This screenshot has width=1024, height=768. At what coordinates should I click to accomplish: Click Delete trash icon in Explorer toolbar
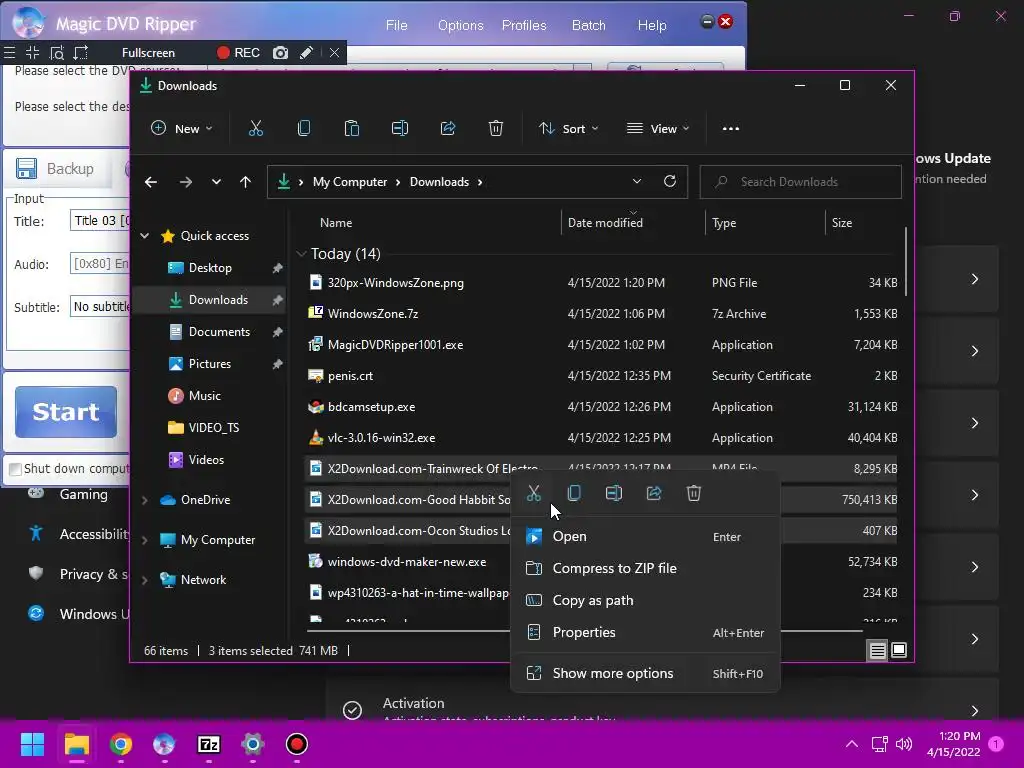pyautogui.click(x=496, y=129)
